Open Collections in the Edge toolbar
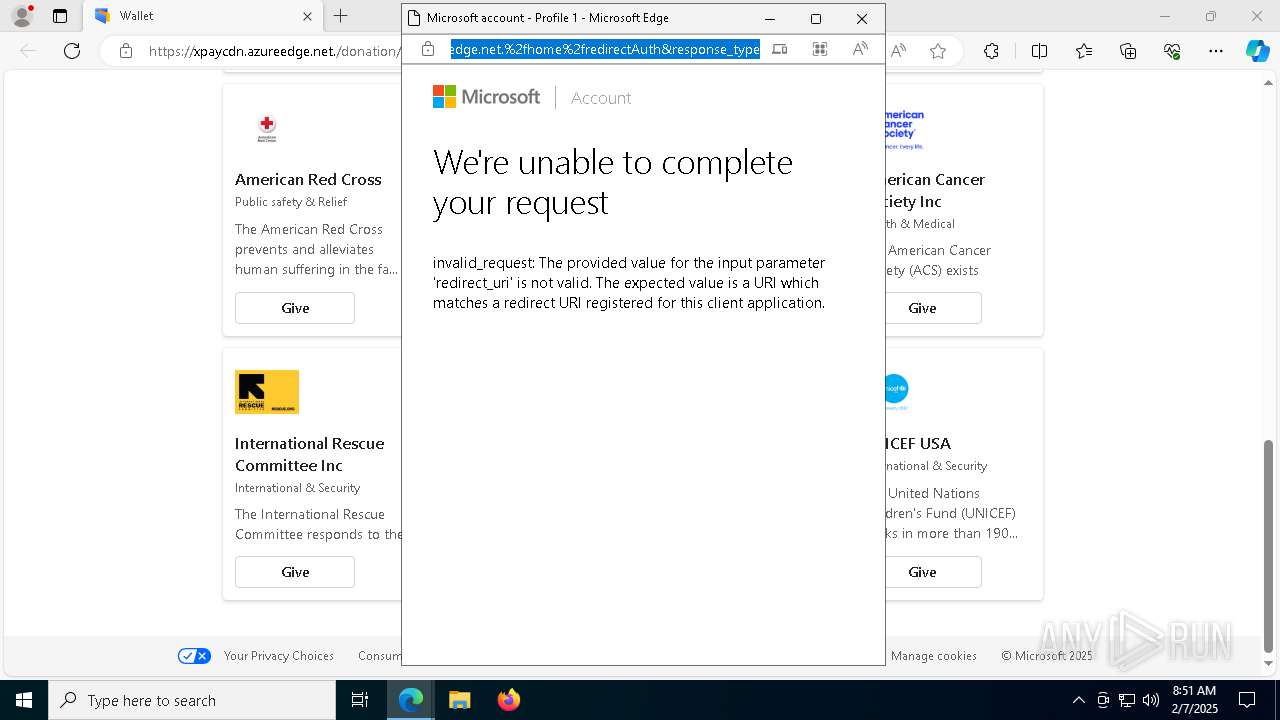The width and height of the screenshot is (1280, 720). pos(1128,51)
